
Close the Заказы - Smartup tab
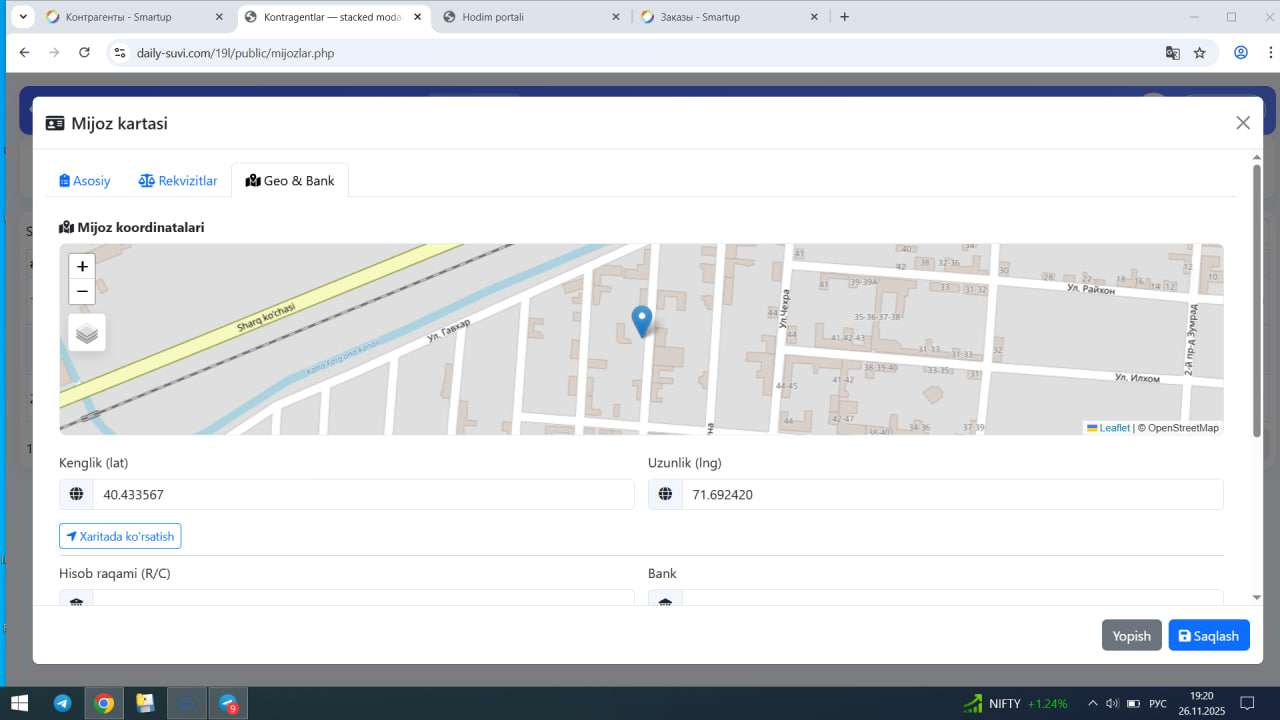814,17
